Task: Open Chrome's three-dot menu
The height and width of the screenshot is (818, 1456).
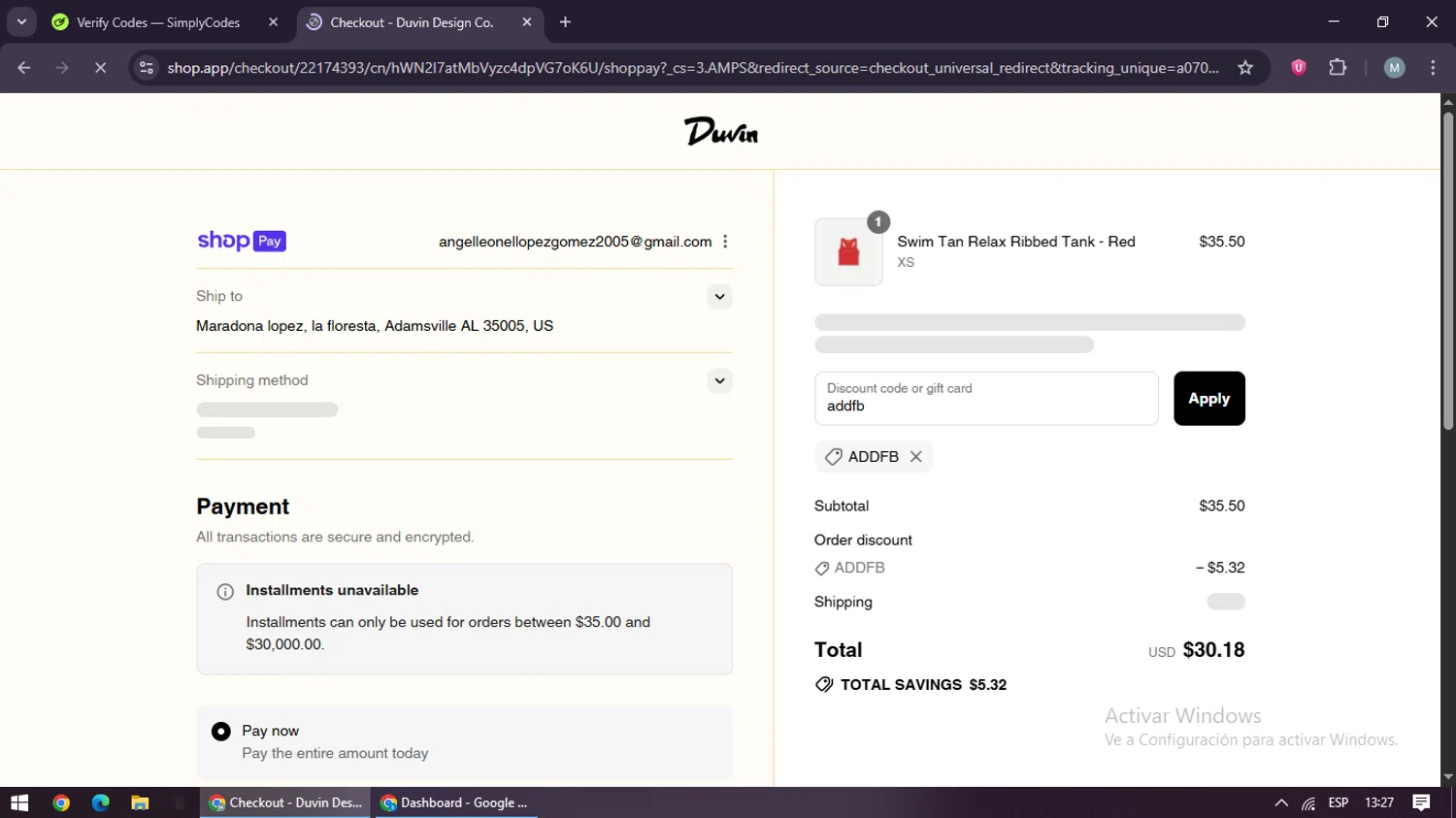Action: (x=1433, y=67)
